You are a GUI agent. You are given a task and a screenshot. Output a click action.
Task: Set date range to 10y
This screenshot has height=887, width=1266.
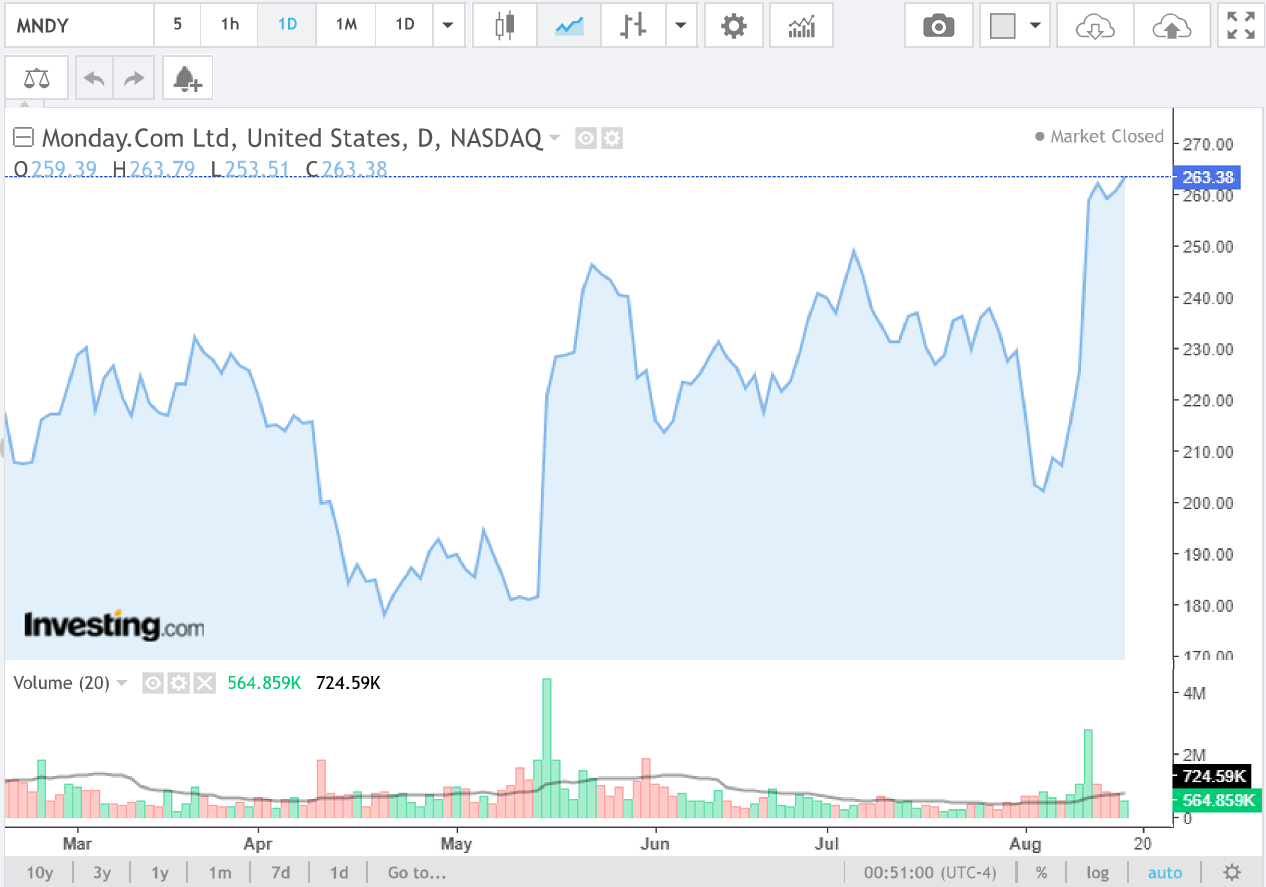pyautogui.click(x=40, y=872)
